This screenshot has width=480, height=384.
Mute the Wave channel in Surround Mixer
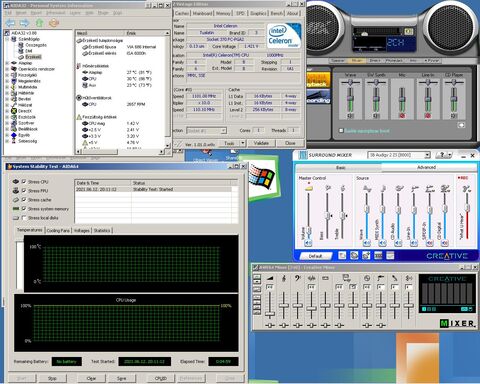tap(366, 243)
